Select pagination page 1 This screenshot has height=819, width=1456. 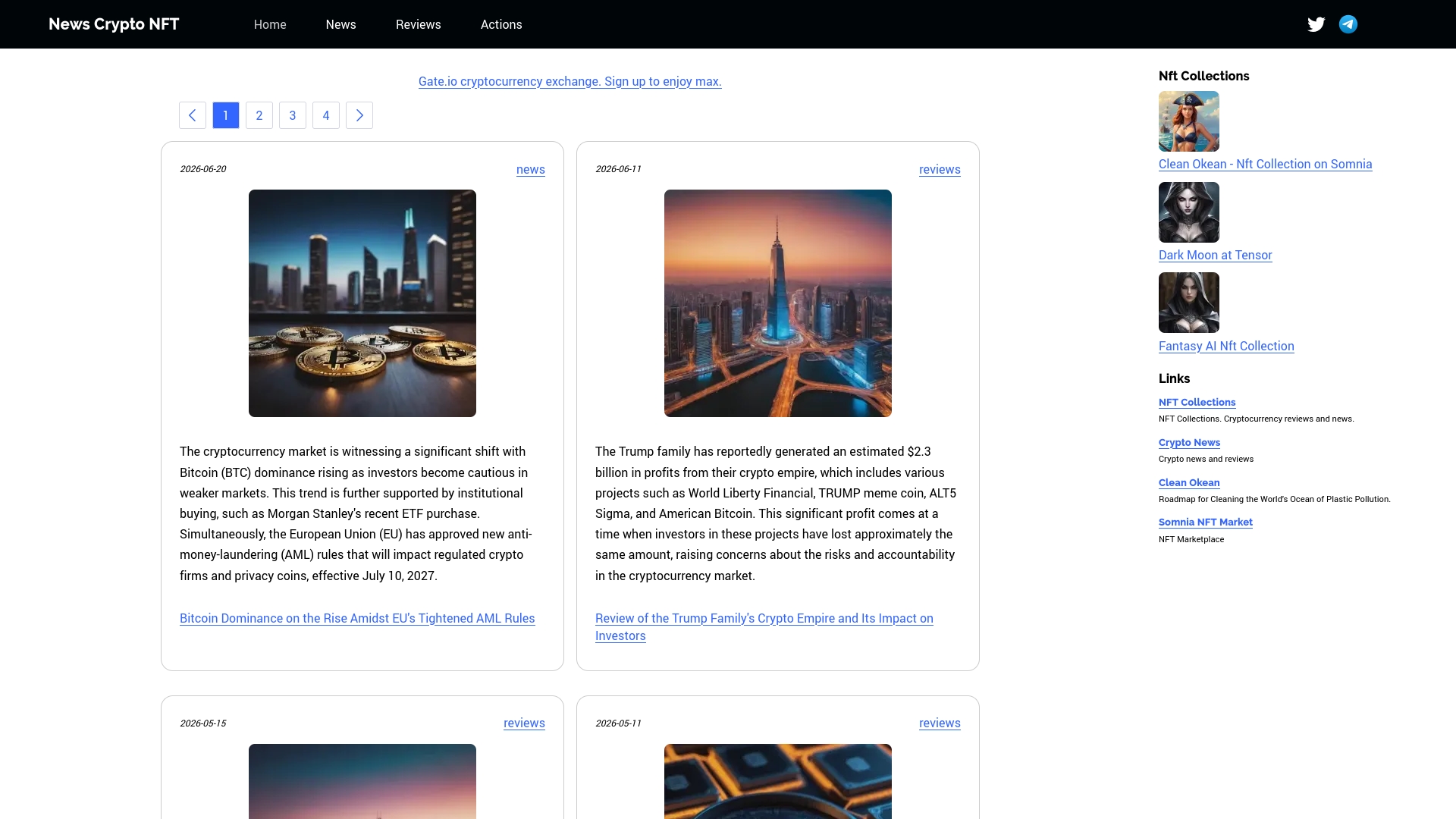pyautogui.click(x=226, y=115)
